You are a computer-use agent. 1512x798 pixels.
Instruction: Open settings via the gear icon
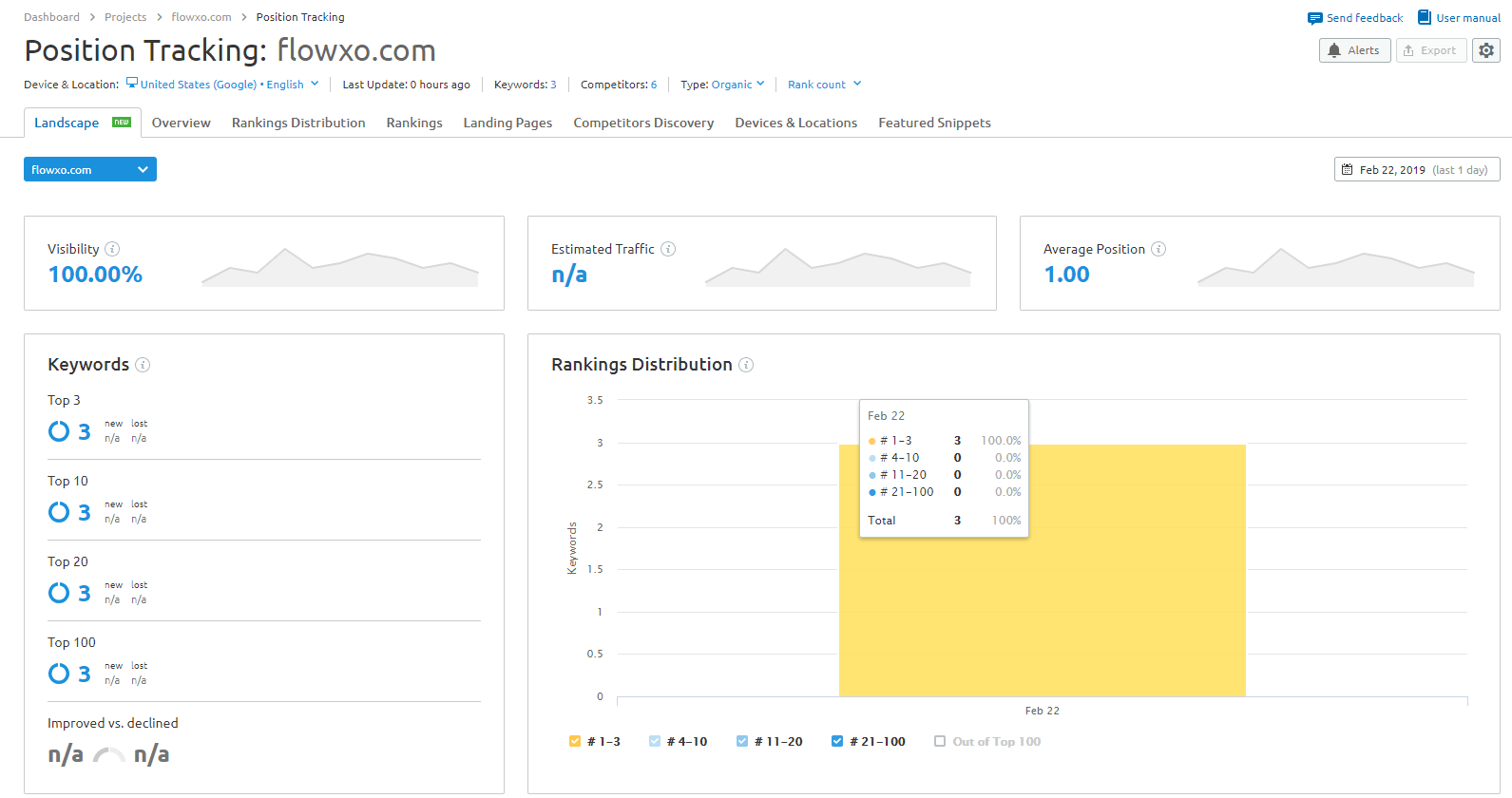[1486, 50]
